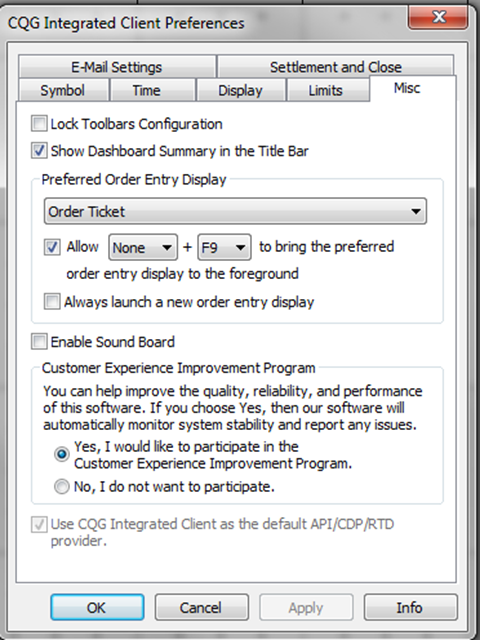Enable Sound Board checkbox

pyautogui.click(x=39, y=341)
